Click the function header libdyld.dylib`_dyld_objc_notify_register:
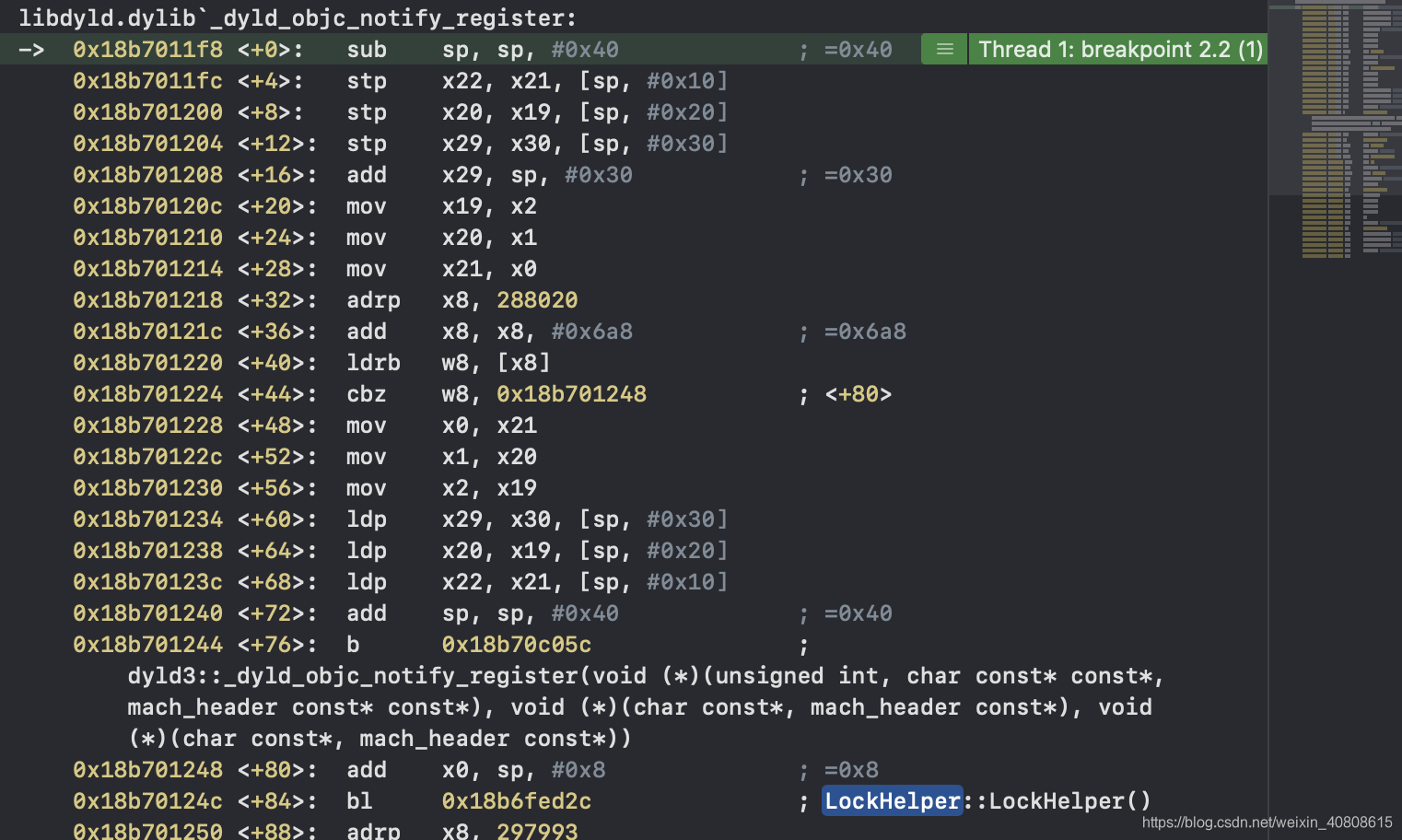 298,17
